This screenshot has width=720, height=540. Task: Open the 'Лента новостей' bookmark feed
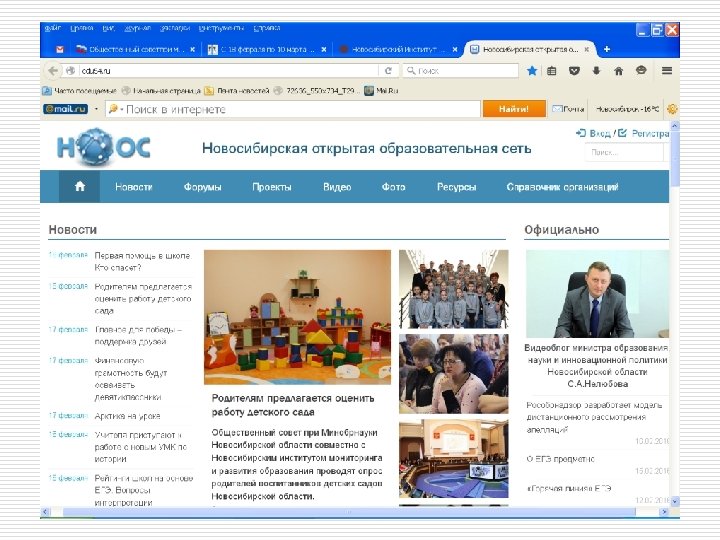coord(237,91)
